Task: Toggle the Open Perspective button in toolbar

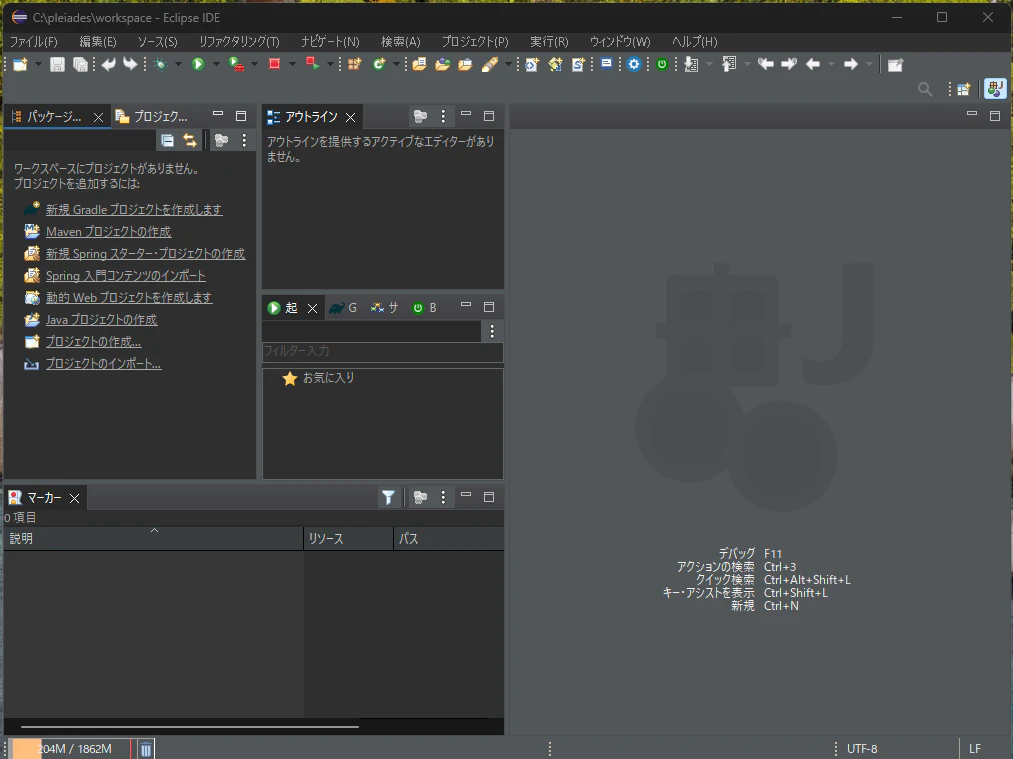Action: click(x=964, y=89)
